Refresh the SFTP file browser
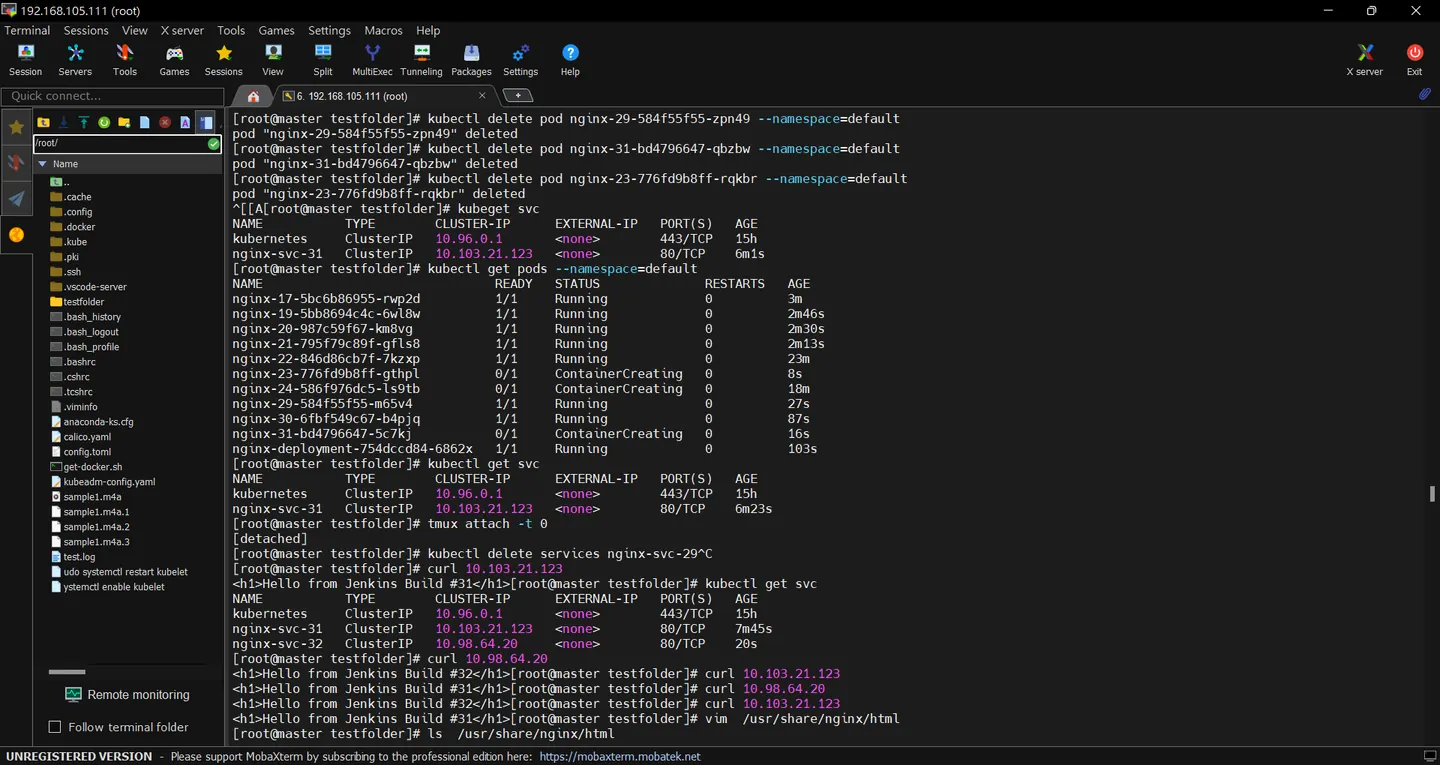The height and width of the screenshot is (765, 1440). click(104, 122)
